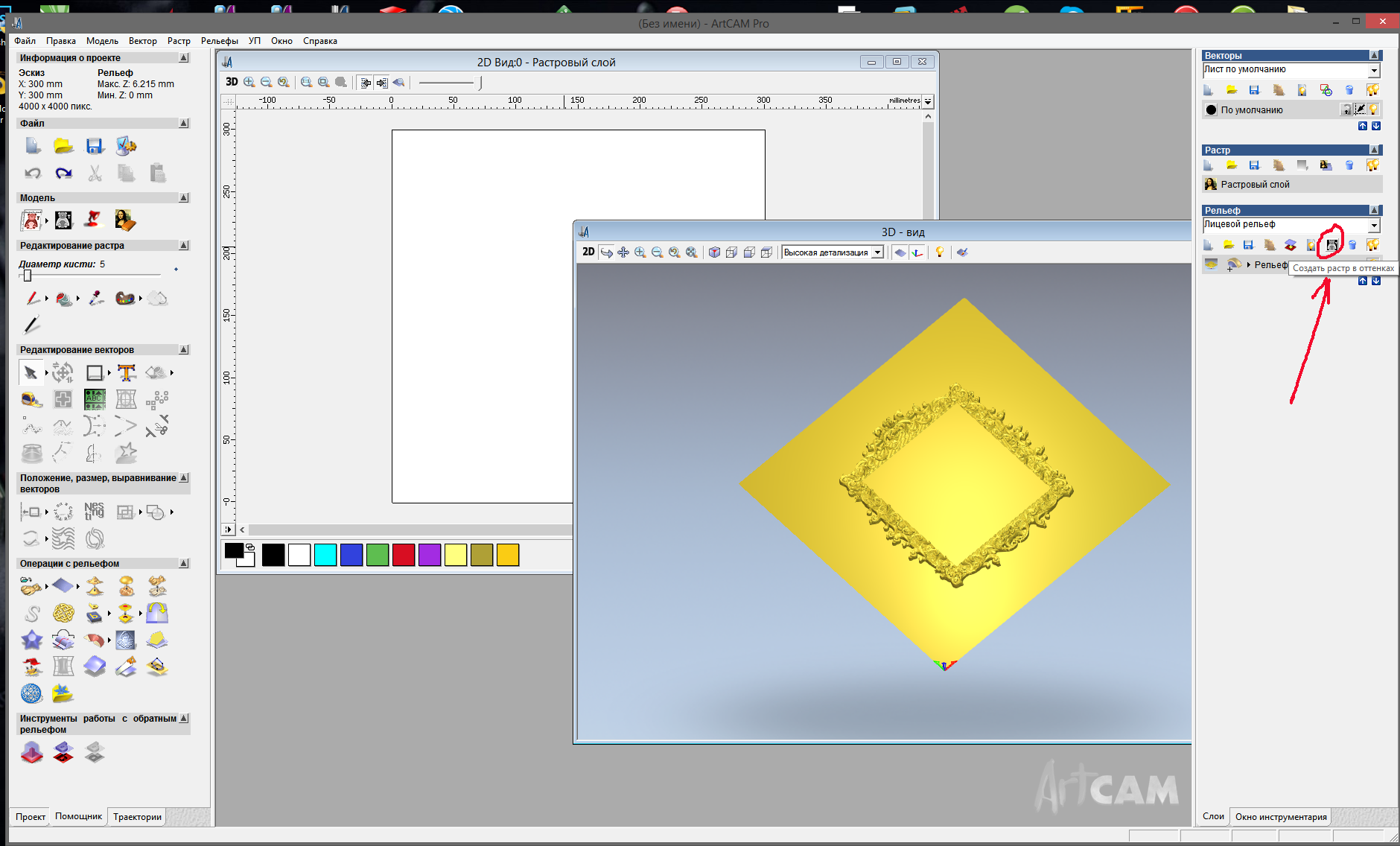This screenshot has height=846, width=1400.
Task: Open the Nesting tool
Action: pyautogui.click(x=94, y=511)
